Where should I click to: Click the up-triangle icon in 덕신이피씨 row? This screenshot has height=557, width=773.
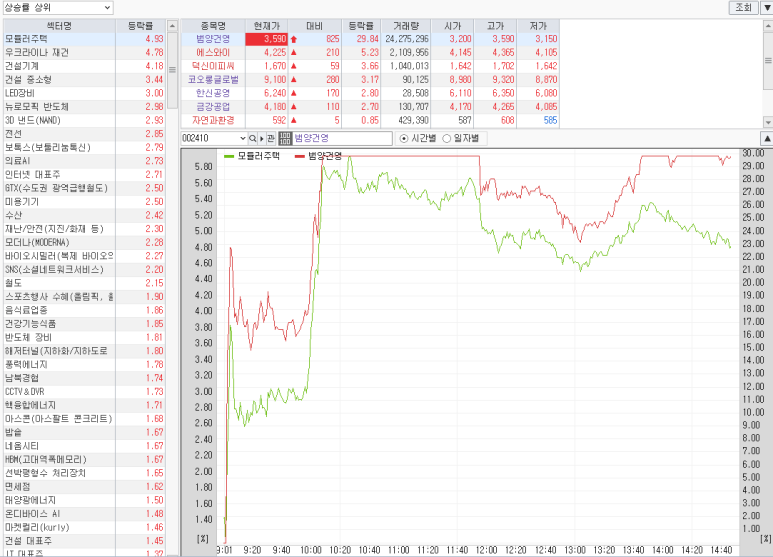click(x=294, y=66)
